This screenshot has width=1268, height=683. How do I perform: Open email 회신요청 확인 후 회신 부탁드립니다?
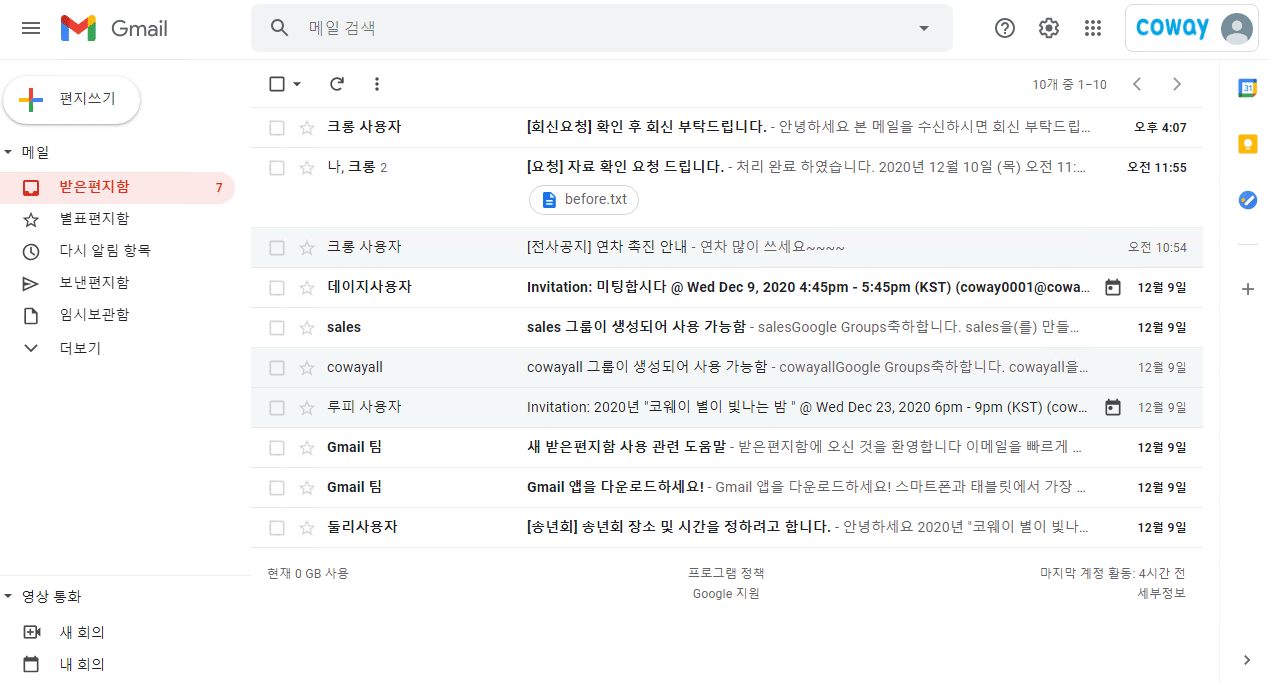(x=727, y=128)
